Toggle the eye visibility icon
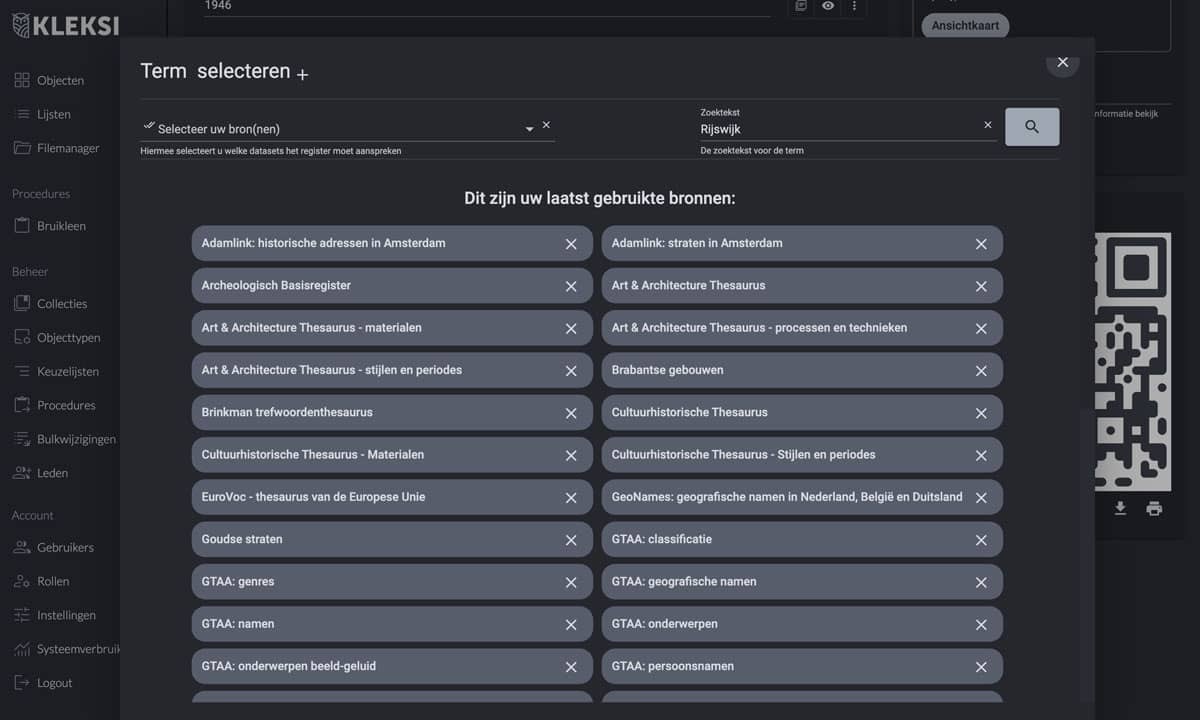The width and height of the screenshot is (1200, 720). click(x=828, y=6)
